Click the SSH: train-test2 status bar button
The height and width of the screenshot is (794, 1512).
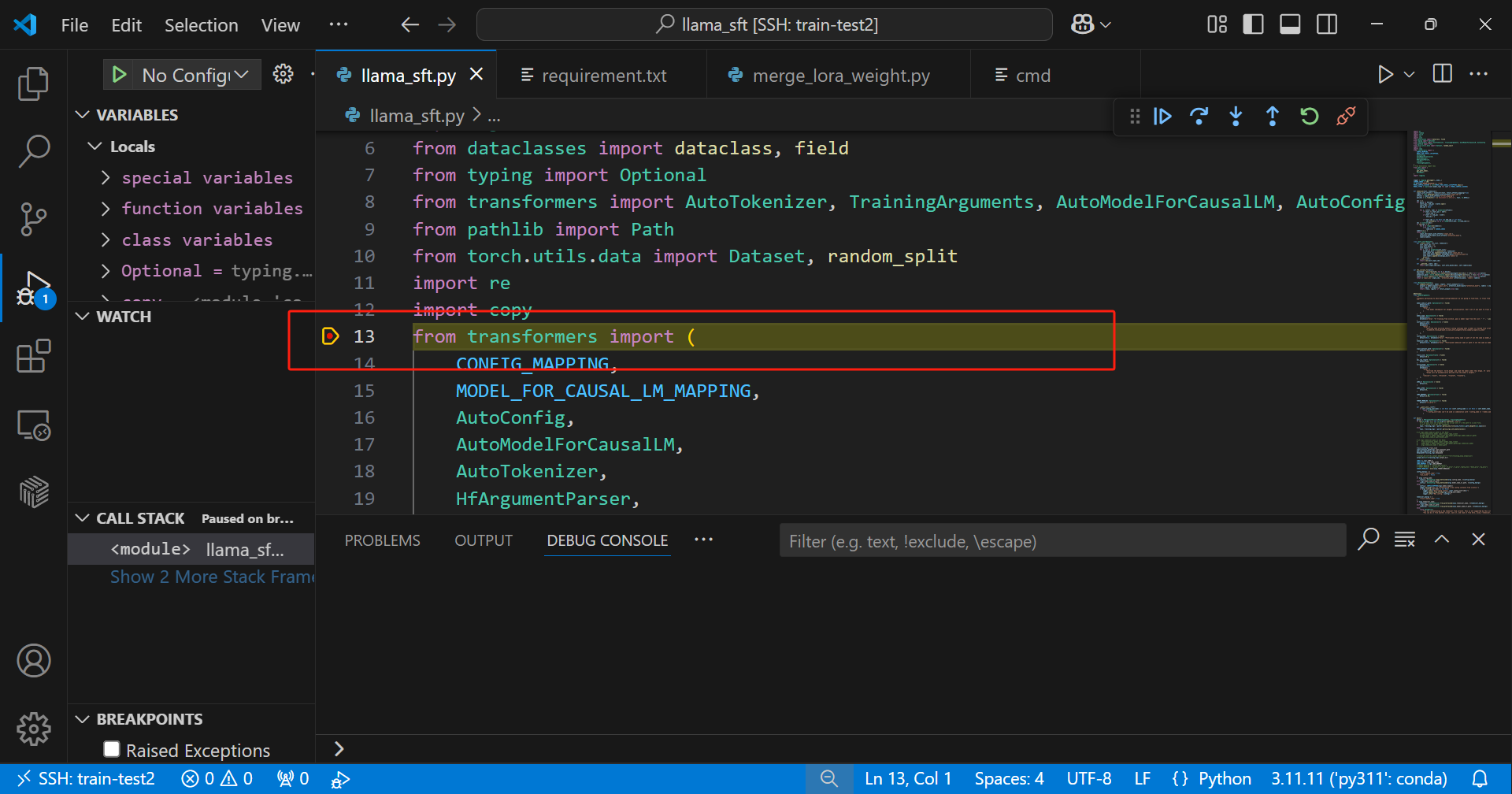87,779
